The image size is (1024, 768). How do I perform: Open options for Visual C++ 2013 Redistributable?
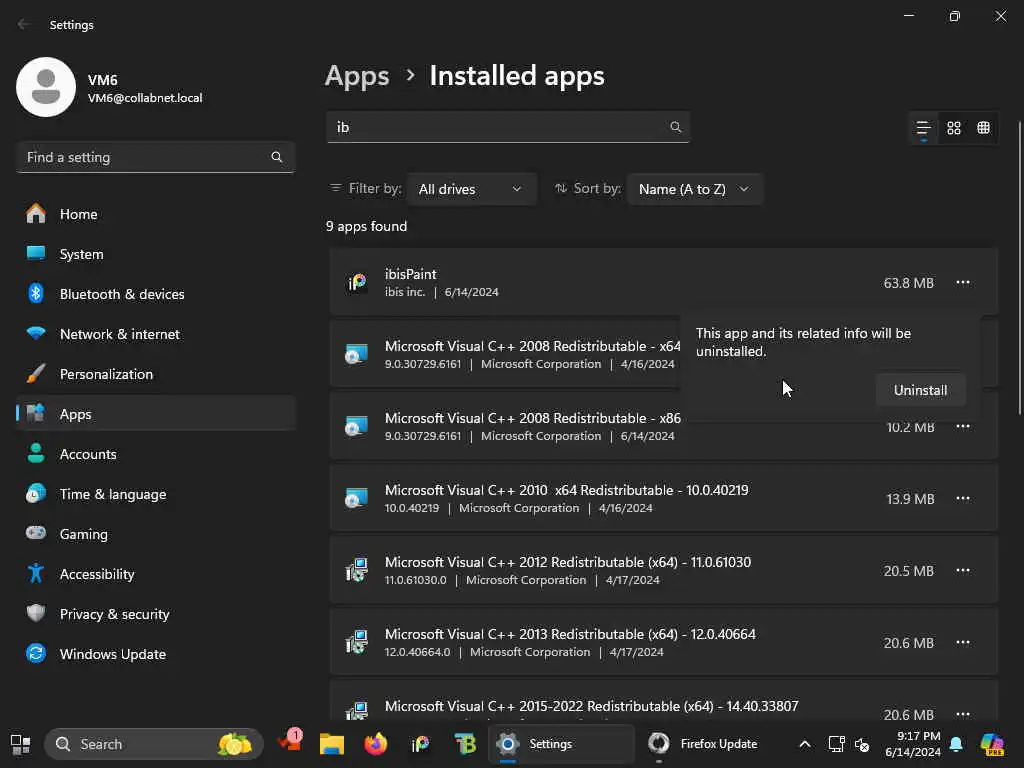pyautogui.click(x=963, y=642)
